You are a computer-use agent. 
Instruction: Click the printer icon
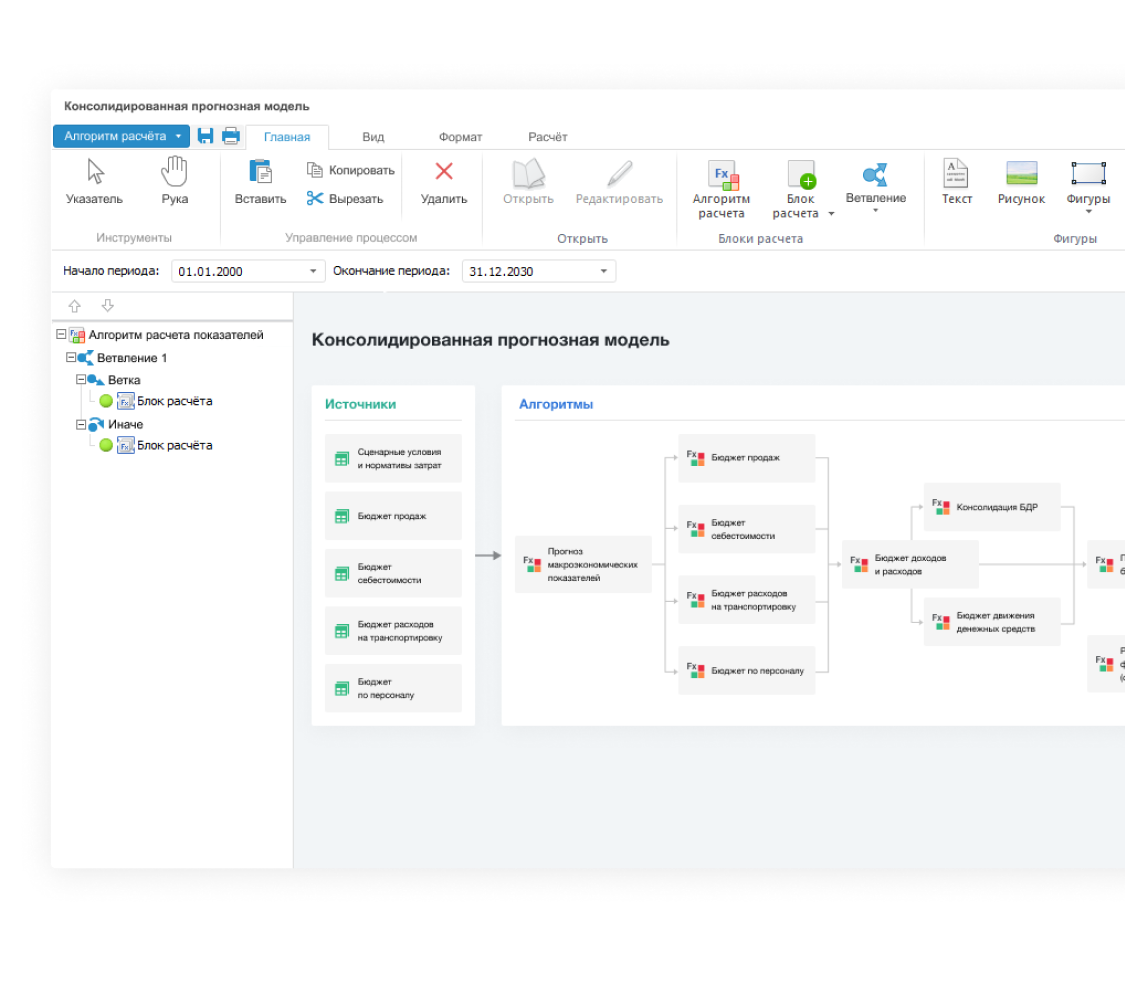(x=230, y=136)
